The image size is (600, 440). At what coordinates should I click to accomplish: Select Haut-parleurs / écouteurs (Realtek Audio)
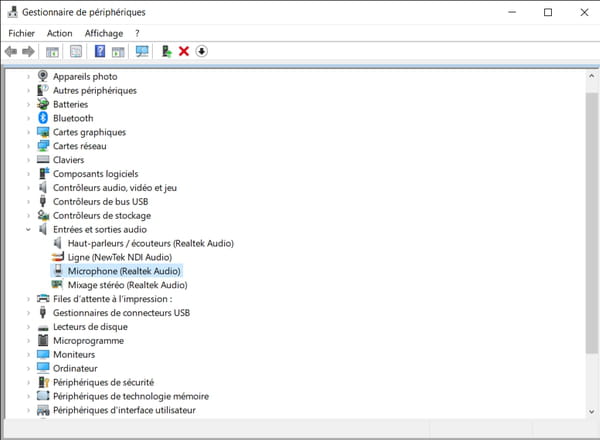[x=151, y=243]
